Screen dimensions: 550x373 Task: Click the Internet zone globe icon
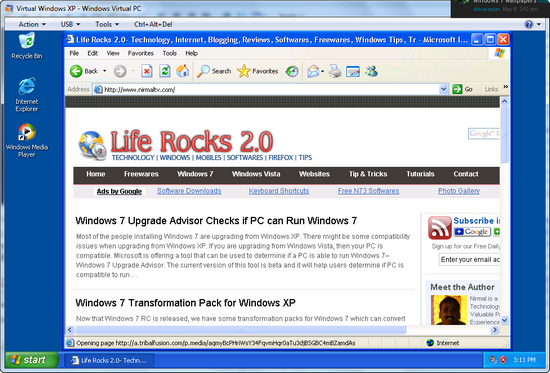click(430, 343)
